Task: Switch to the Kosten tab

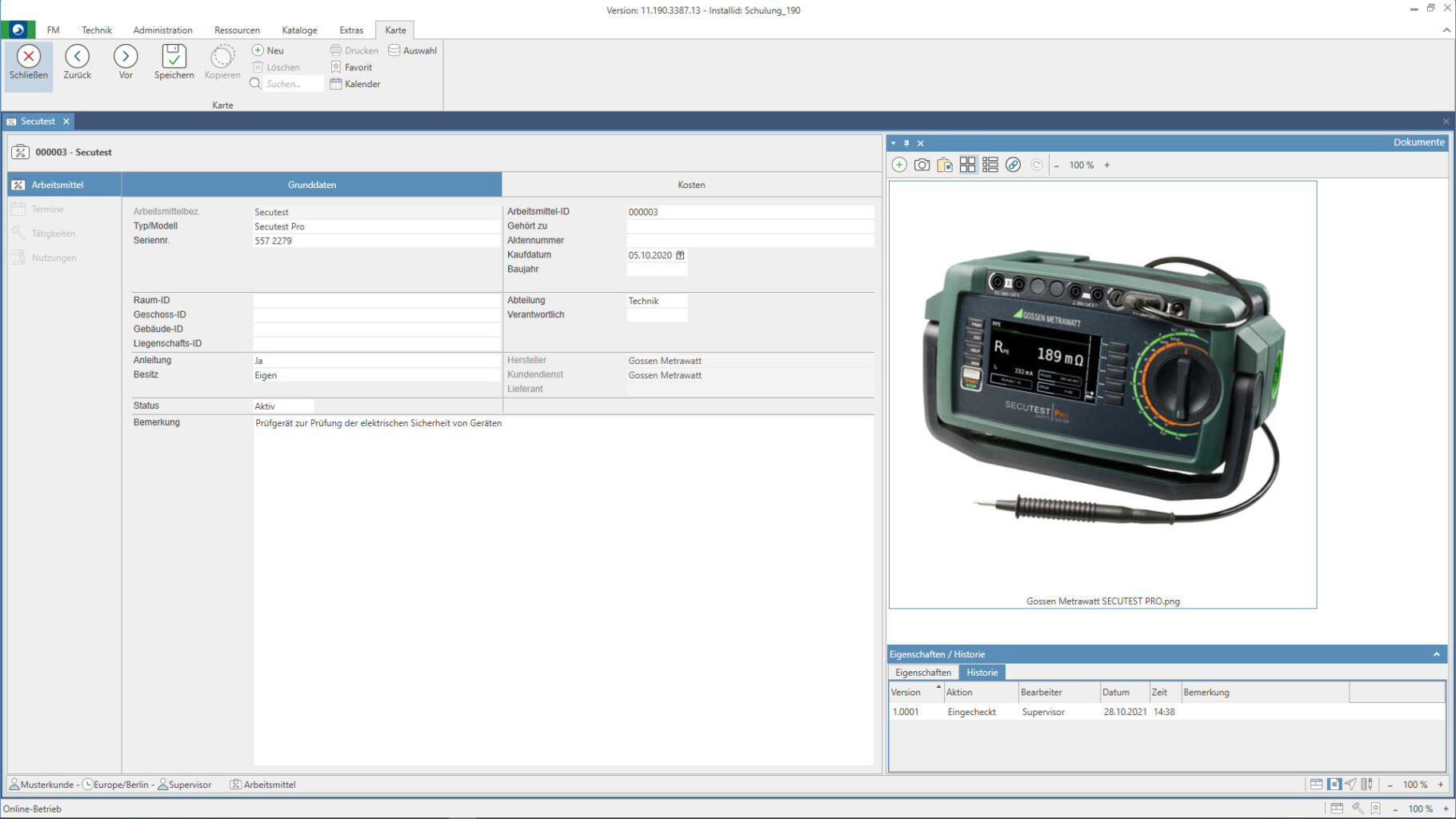Action: pos(691,185)
